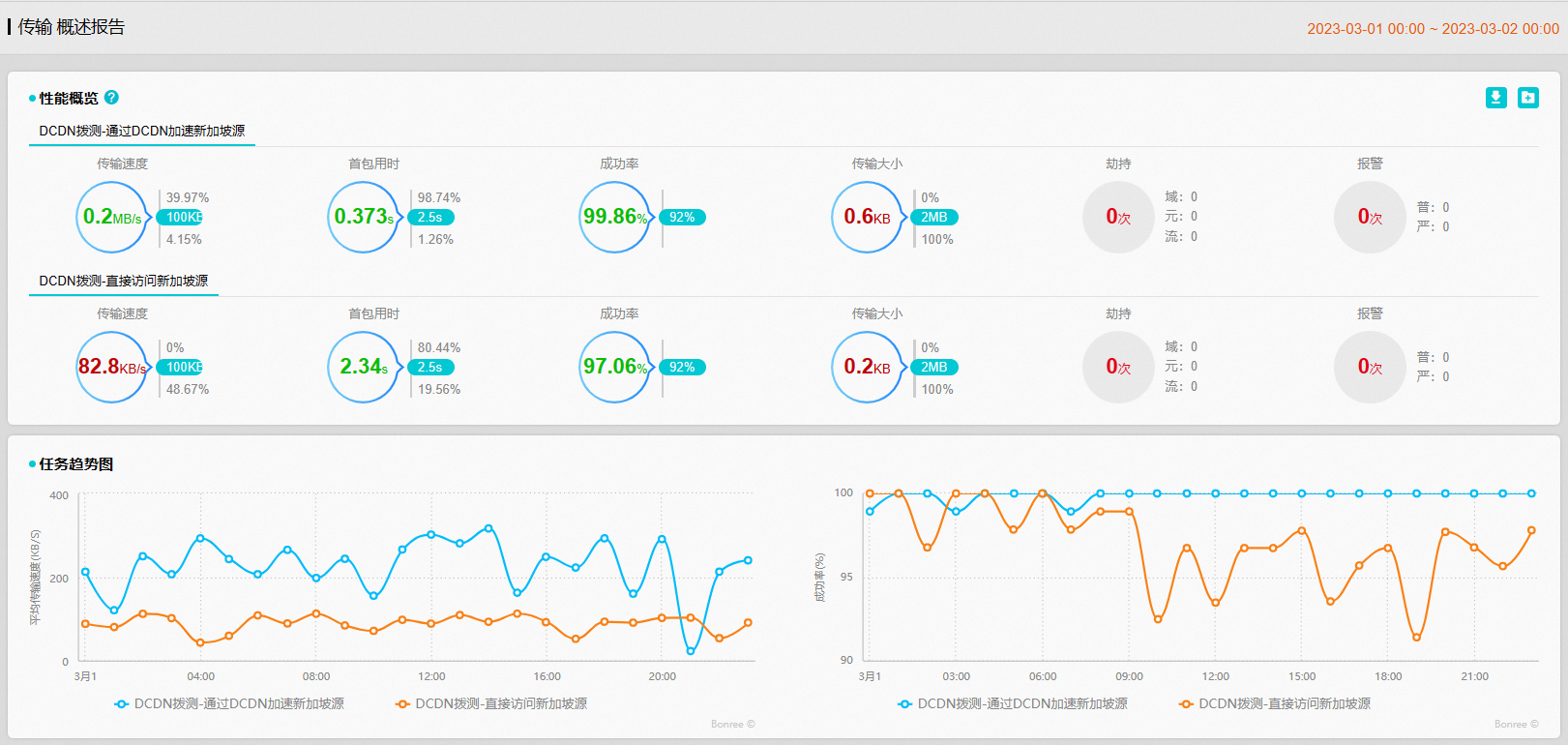Click the alarm 0次 circle in second row
1568x745 pixels.
[x=1370, y=367]
